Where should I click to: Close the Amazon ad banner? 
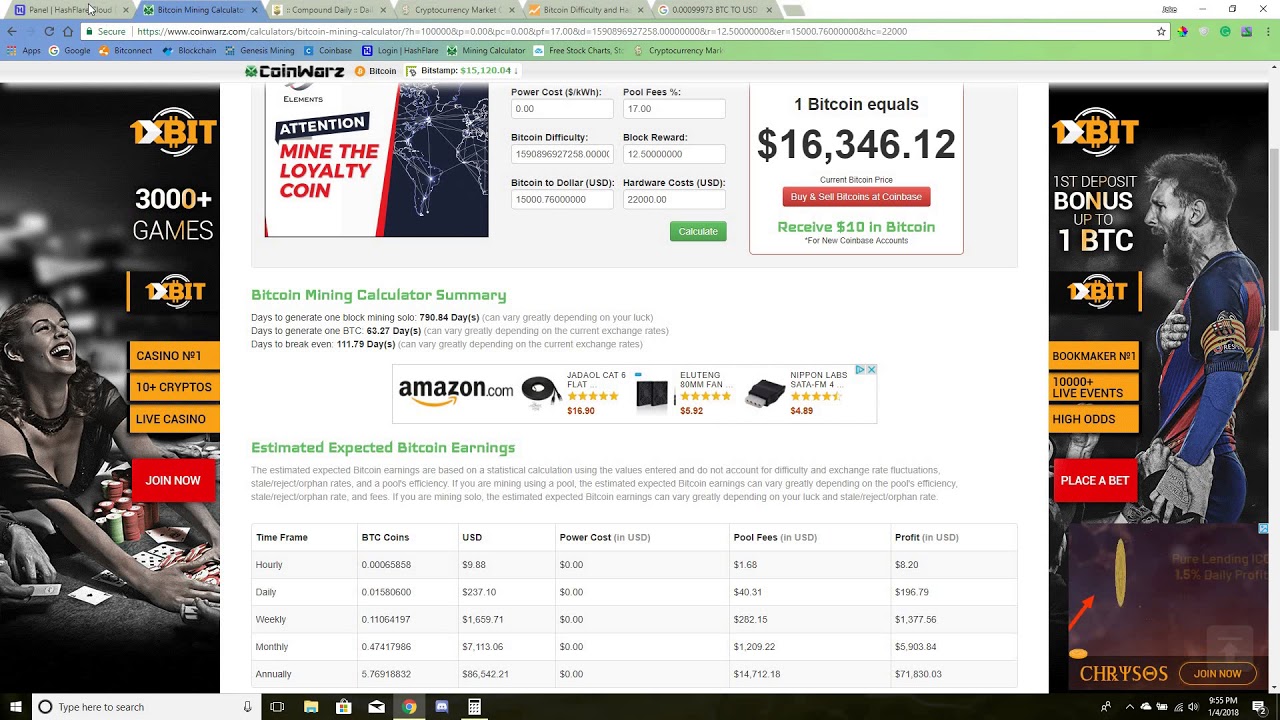(x=871, y=370)
